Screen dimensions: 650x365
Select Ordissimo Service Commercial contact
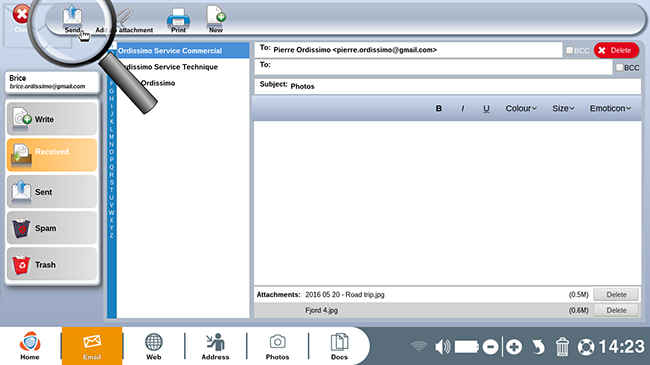point(182,51)
